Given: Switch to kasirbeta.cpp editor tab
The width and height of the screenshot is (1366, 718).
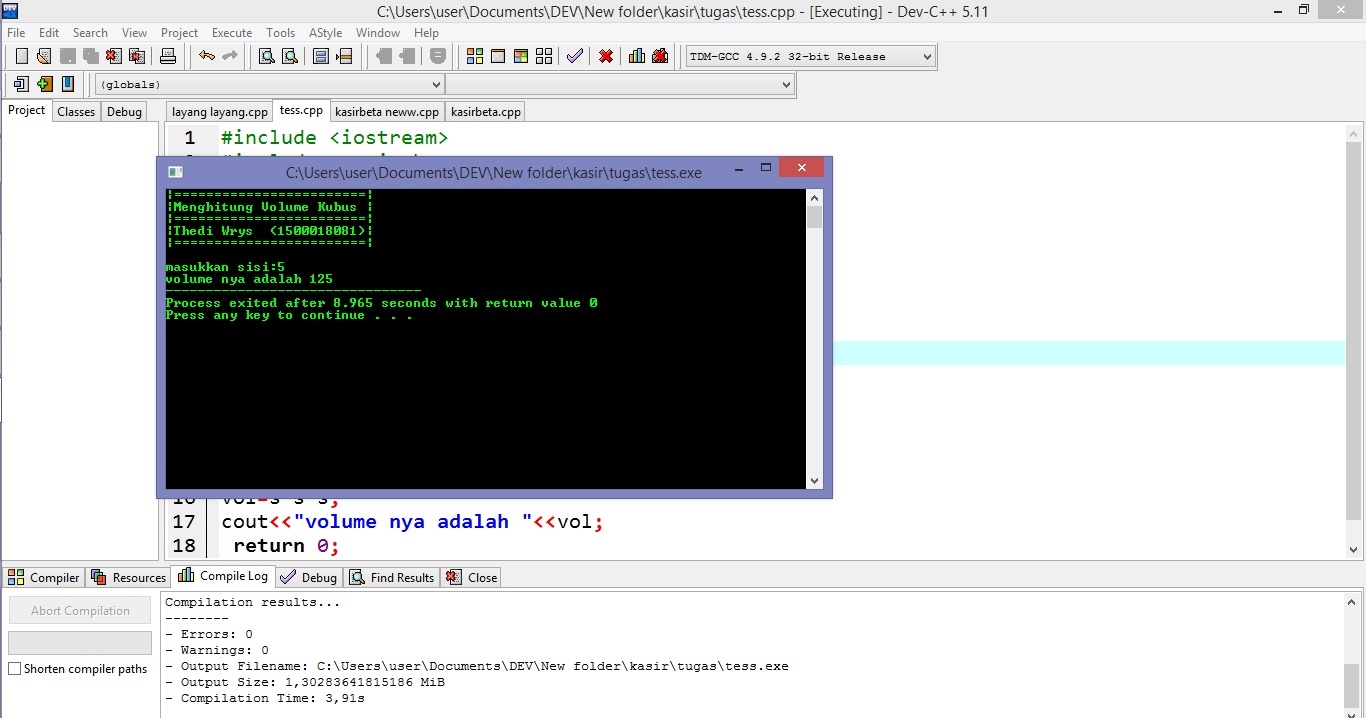Looking at the screenshot, I should [486, 112].
